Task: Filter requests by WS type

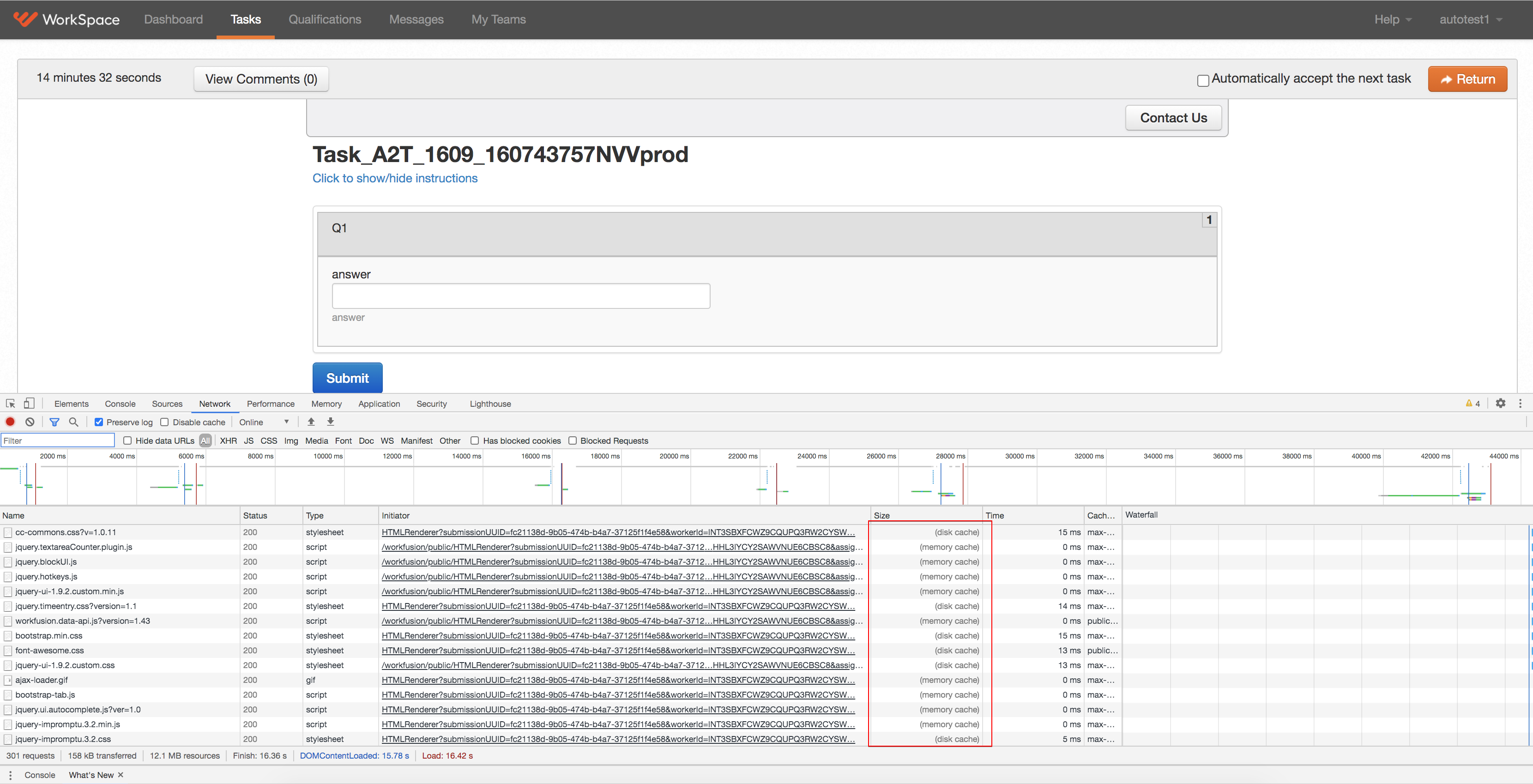Action: (387, 440)
